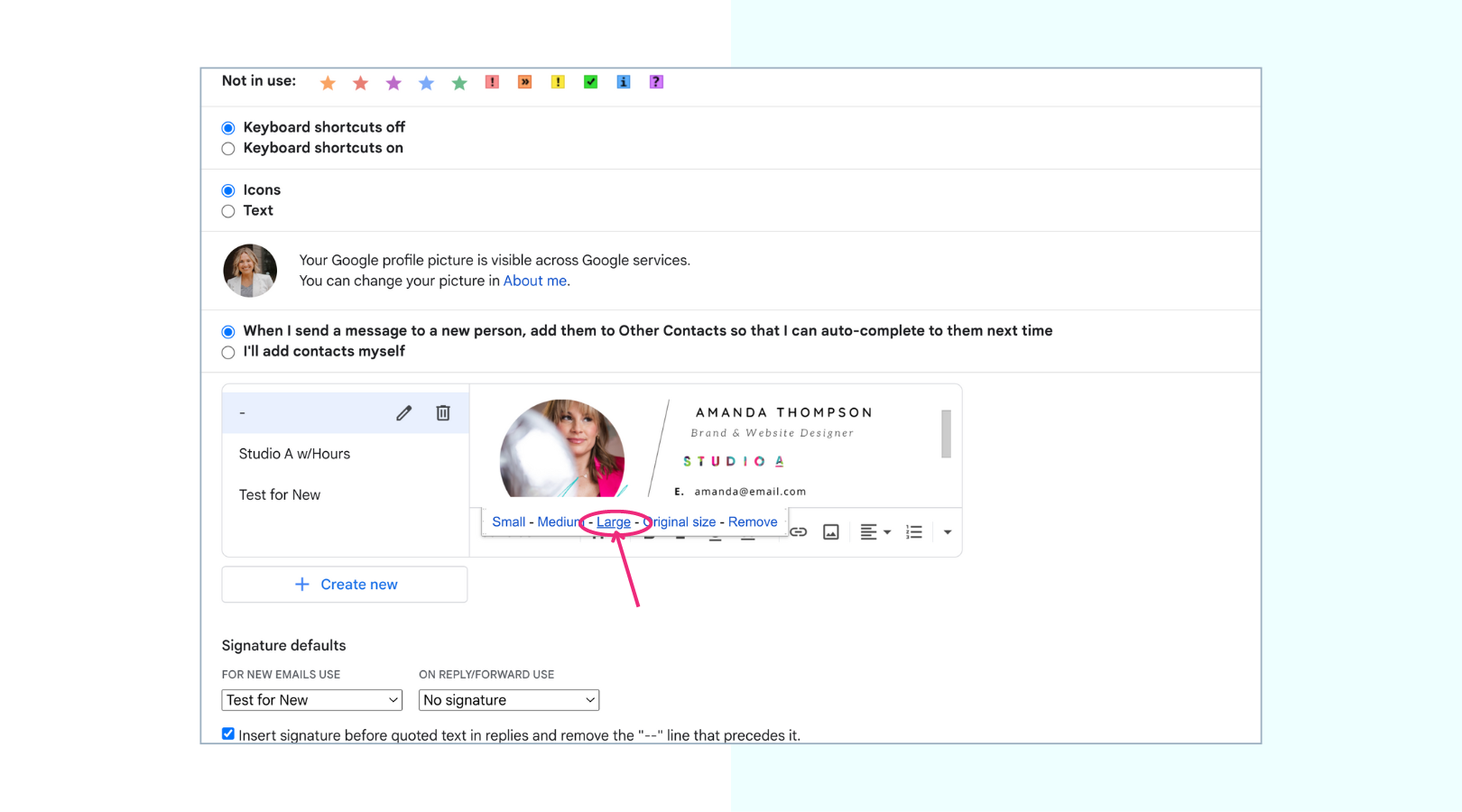The image size is (1462, 812).
Task: Click the purple question-mark icon
Action: coord(656,82)
